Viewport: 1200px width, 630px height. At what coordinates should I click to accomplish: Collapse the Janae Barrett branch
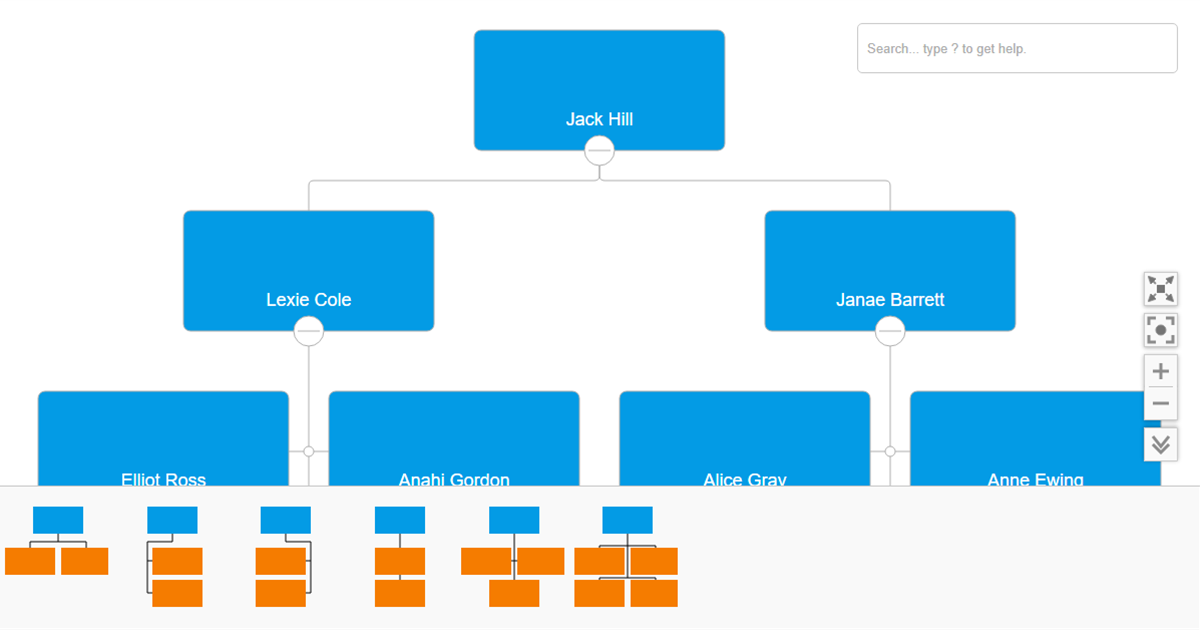[889, 331]
